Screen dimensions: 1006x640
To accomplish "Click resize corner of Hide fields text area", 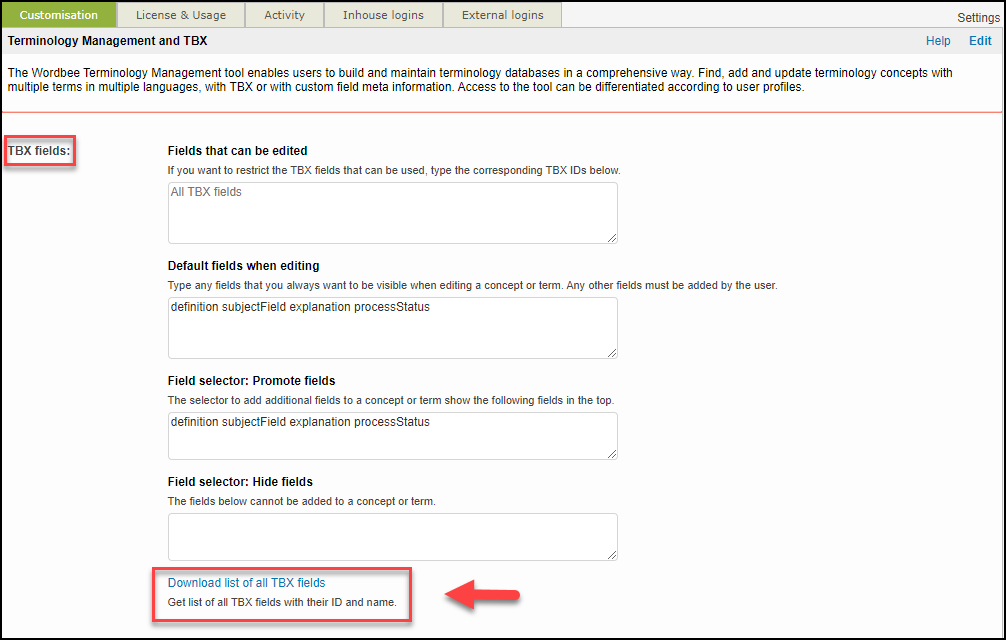I will [612, 555].
